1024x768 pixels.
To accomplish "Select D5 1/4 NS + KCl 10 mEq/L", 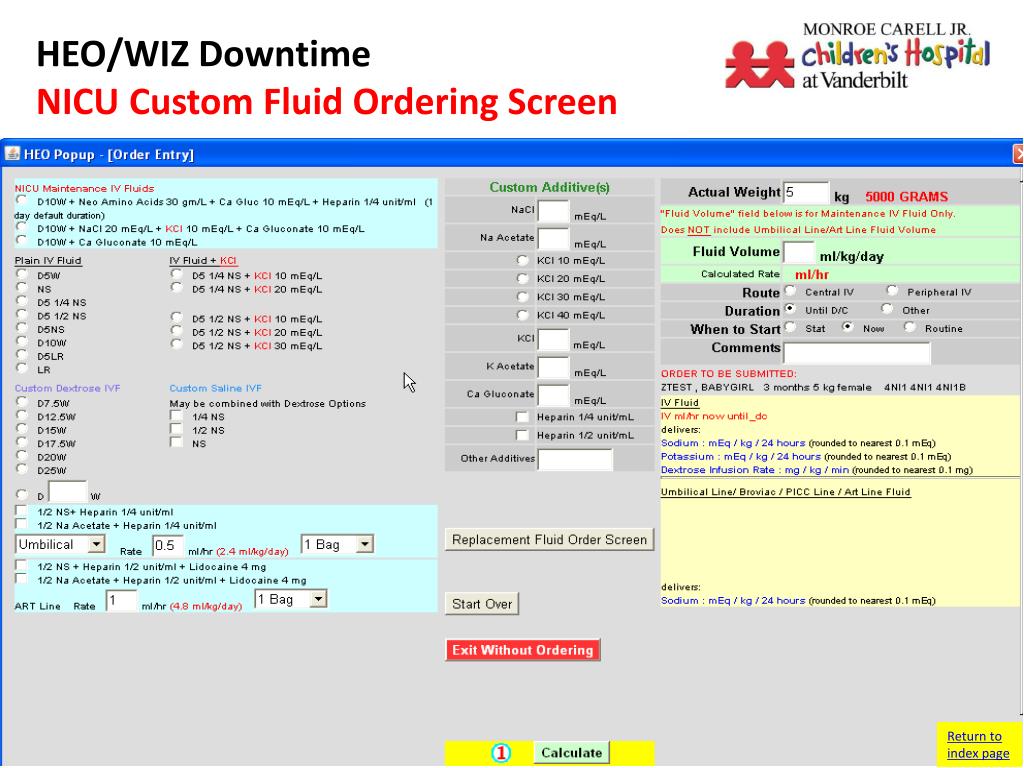I will pyautogui.click(x=176, y=274).
